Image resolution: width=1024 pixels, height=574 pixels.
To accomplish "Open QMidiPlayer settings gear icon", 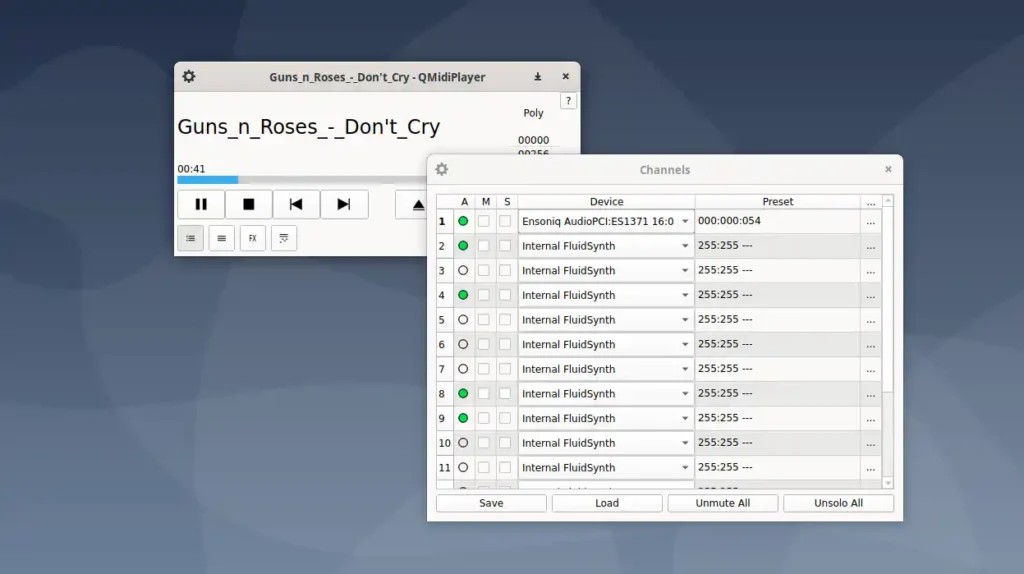I will coord(189,76).
